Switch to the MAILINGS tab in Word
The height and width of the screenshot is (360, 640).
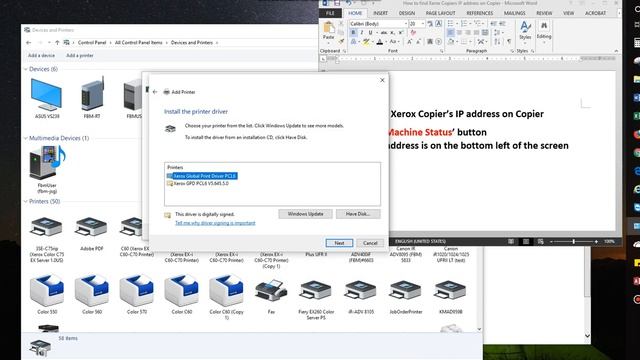[x=515, y=13]
